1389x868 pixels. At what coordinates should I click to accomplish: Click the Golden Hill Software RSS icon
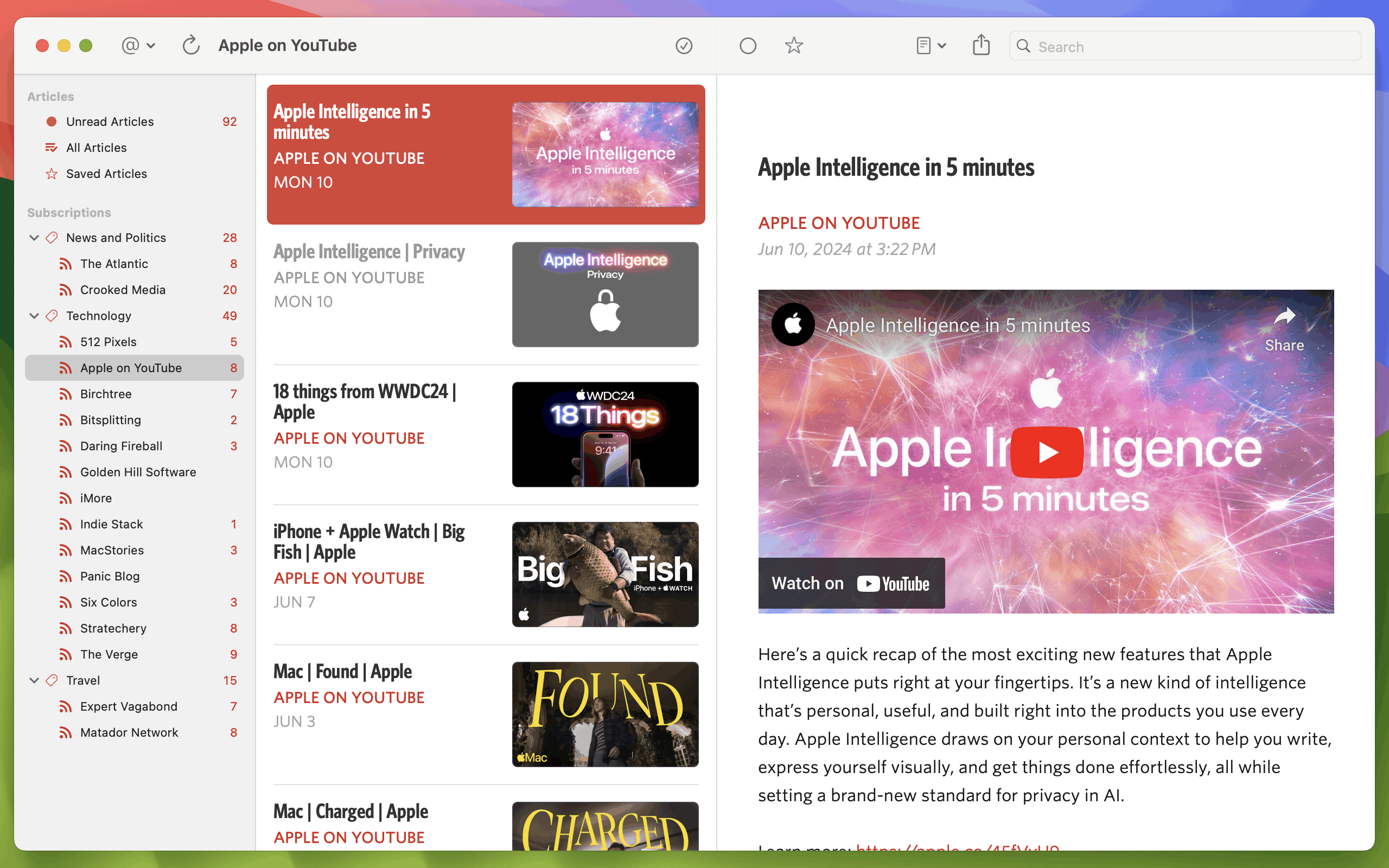[66, 472]
